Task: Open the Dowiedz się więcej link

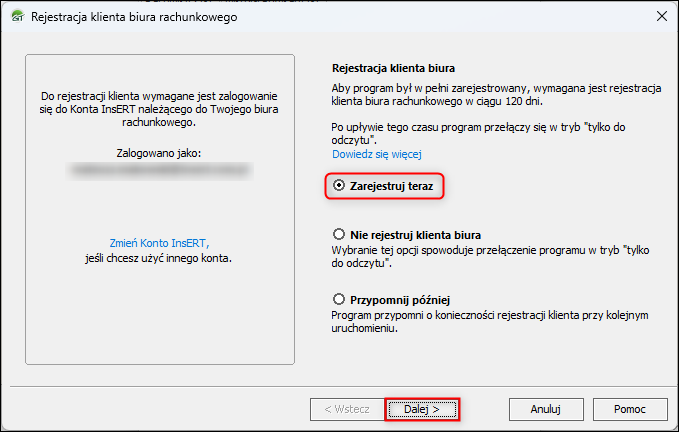Action: (x=377, y=154)
